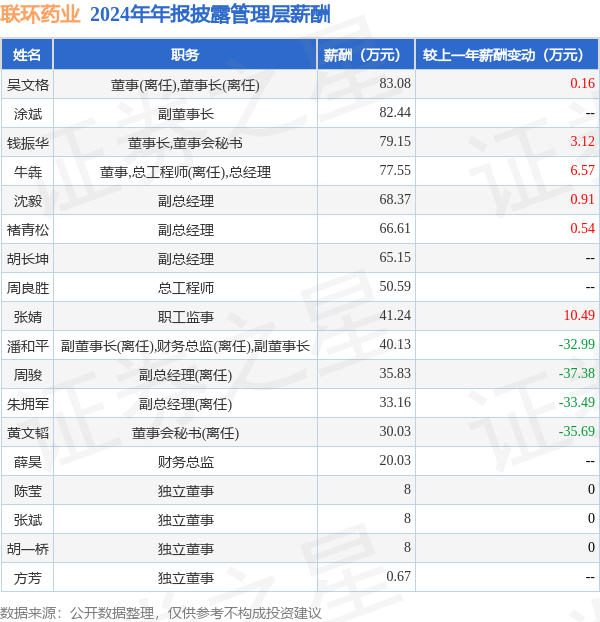600x622 pixels.
Task: Click the 独立董事 position in 方芳 row
Action: (185, 578)
